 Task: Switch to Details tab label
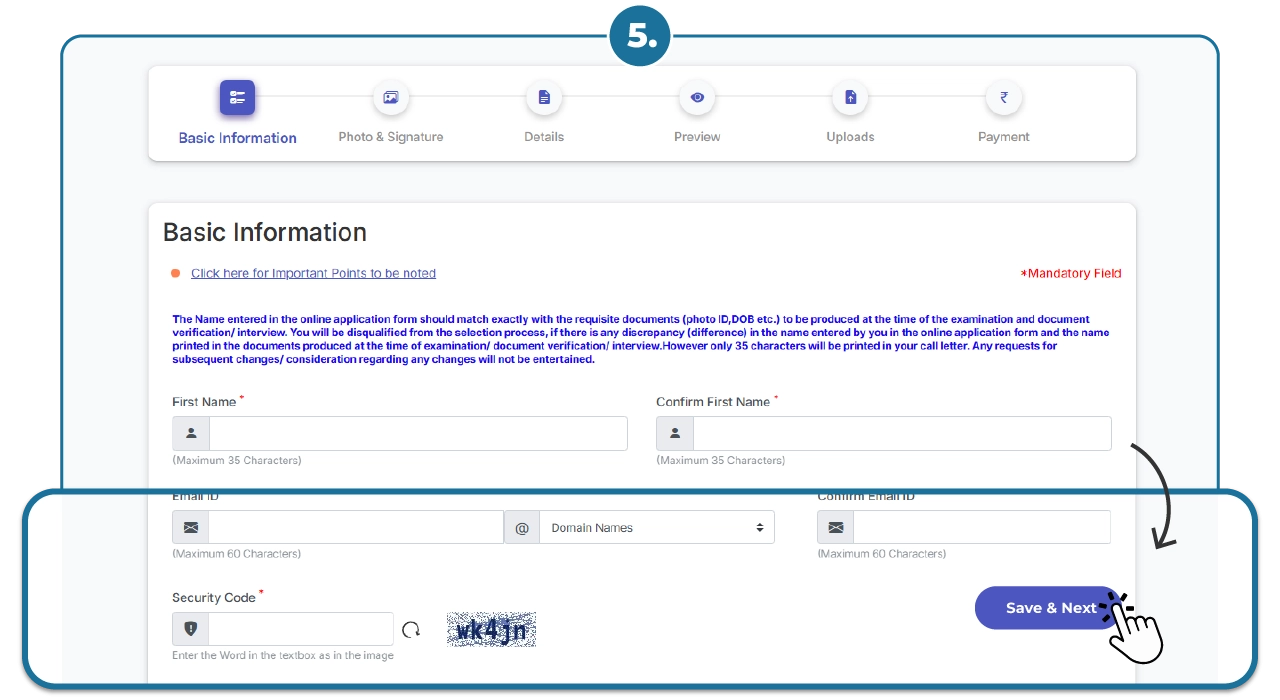pos(544,137)
